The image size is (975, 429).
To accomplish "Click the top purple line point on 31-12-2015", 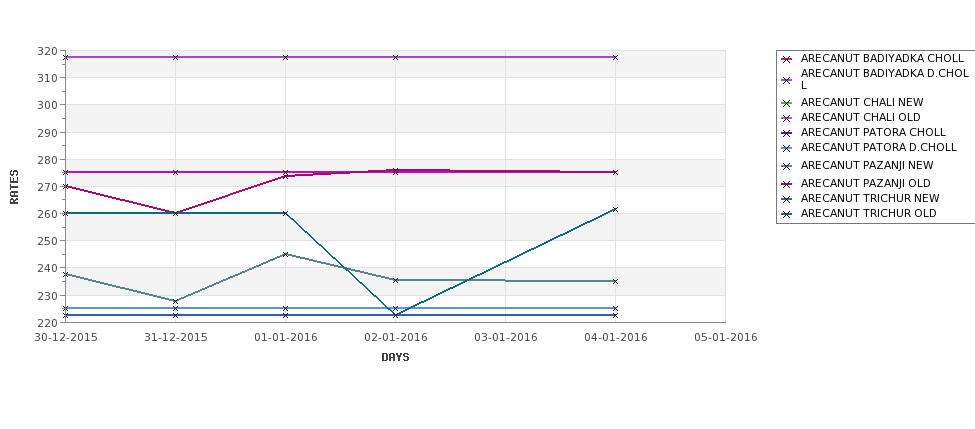I will [175, 57].
